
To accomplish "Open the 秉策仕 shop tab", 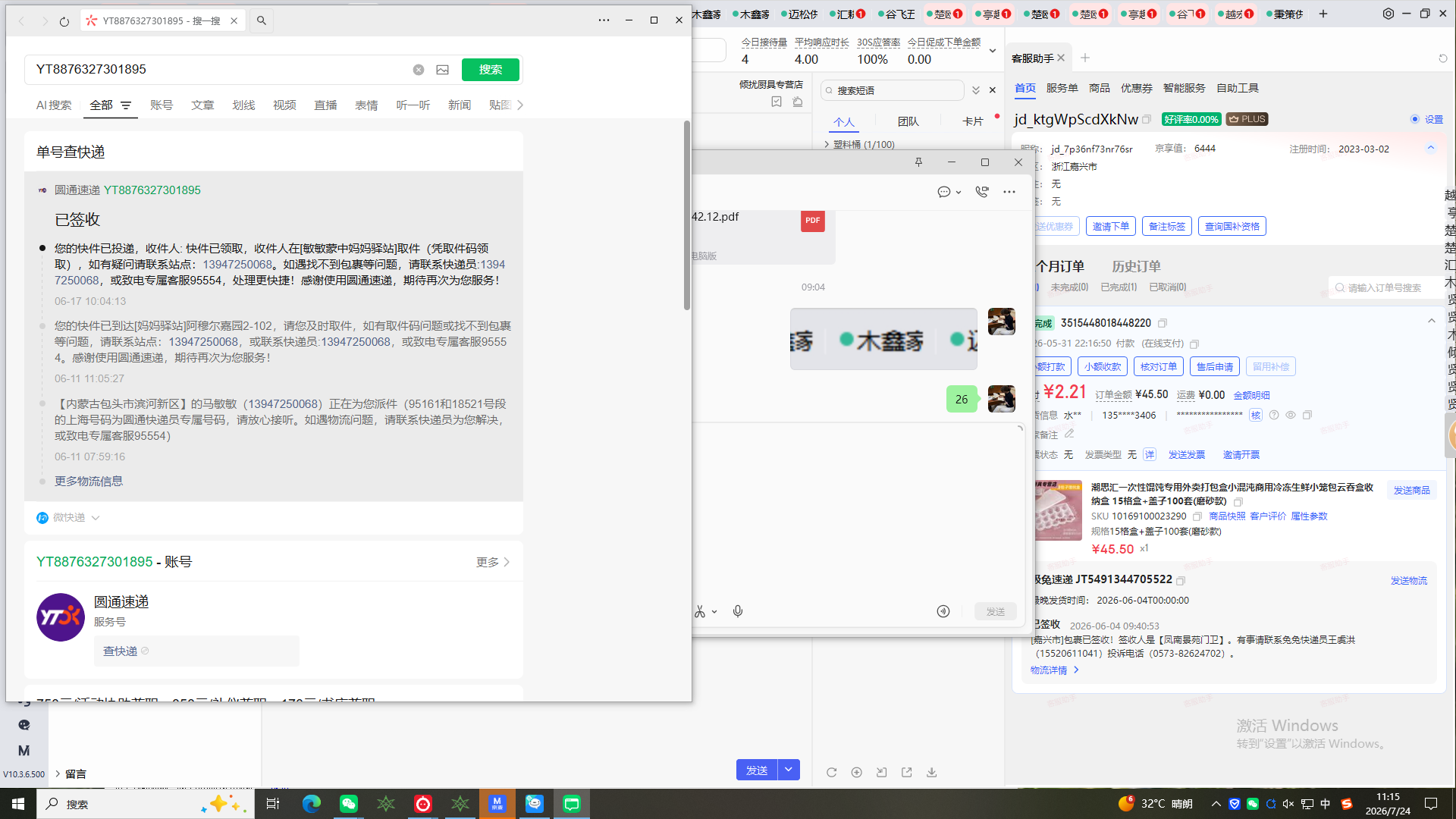I will [1284, 14].
